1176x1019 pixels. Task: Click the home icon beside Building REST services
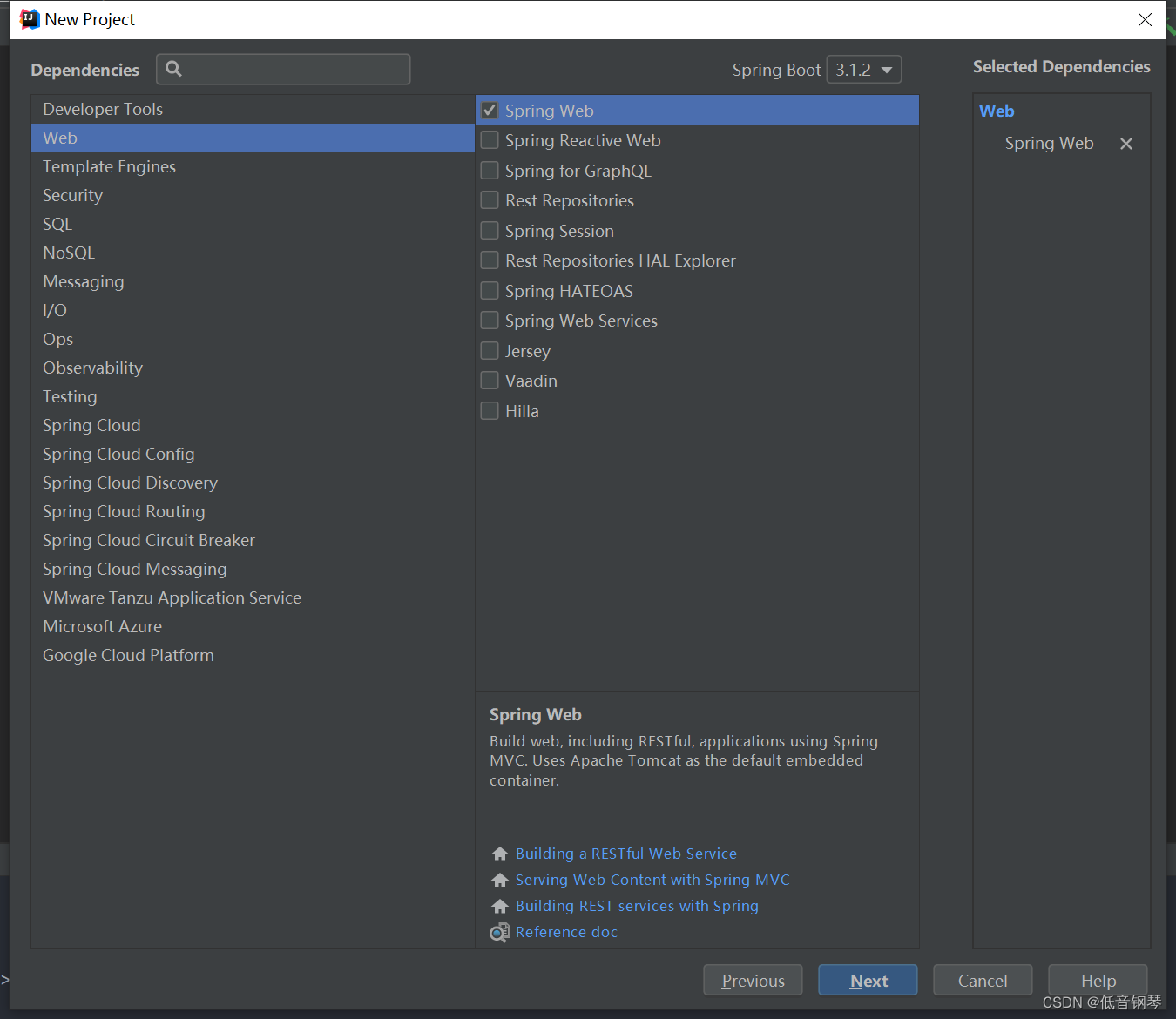coord(500,906)
